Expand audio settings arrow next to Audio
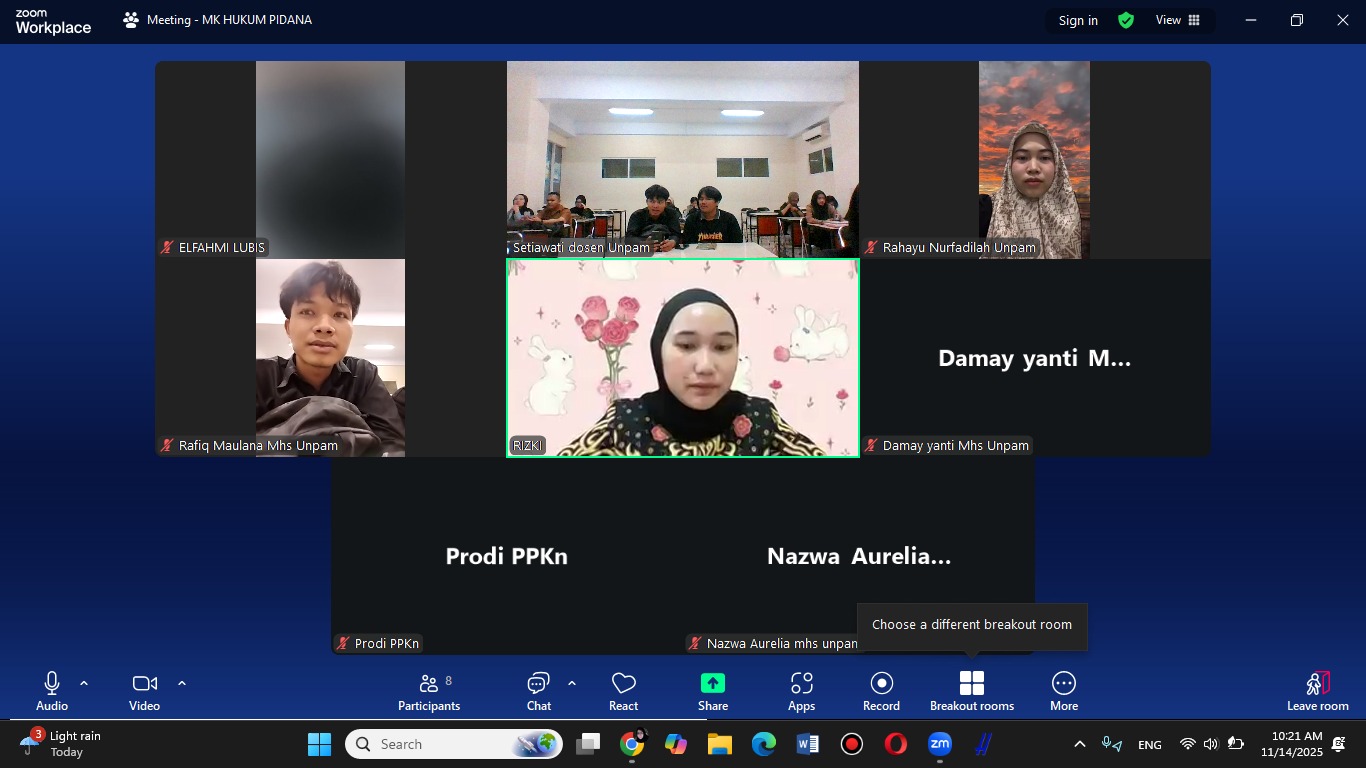Viewport: 1366px width, 768px height. pos(84,684)
